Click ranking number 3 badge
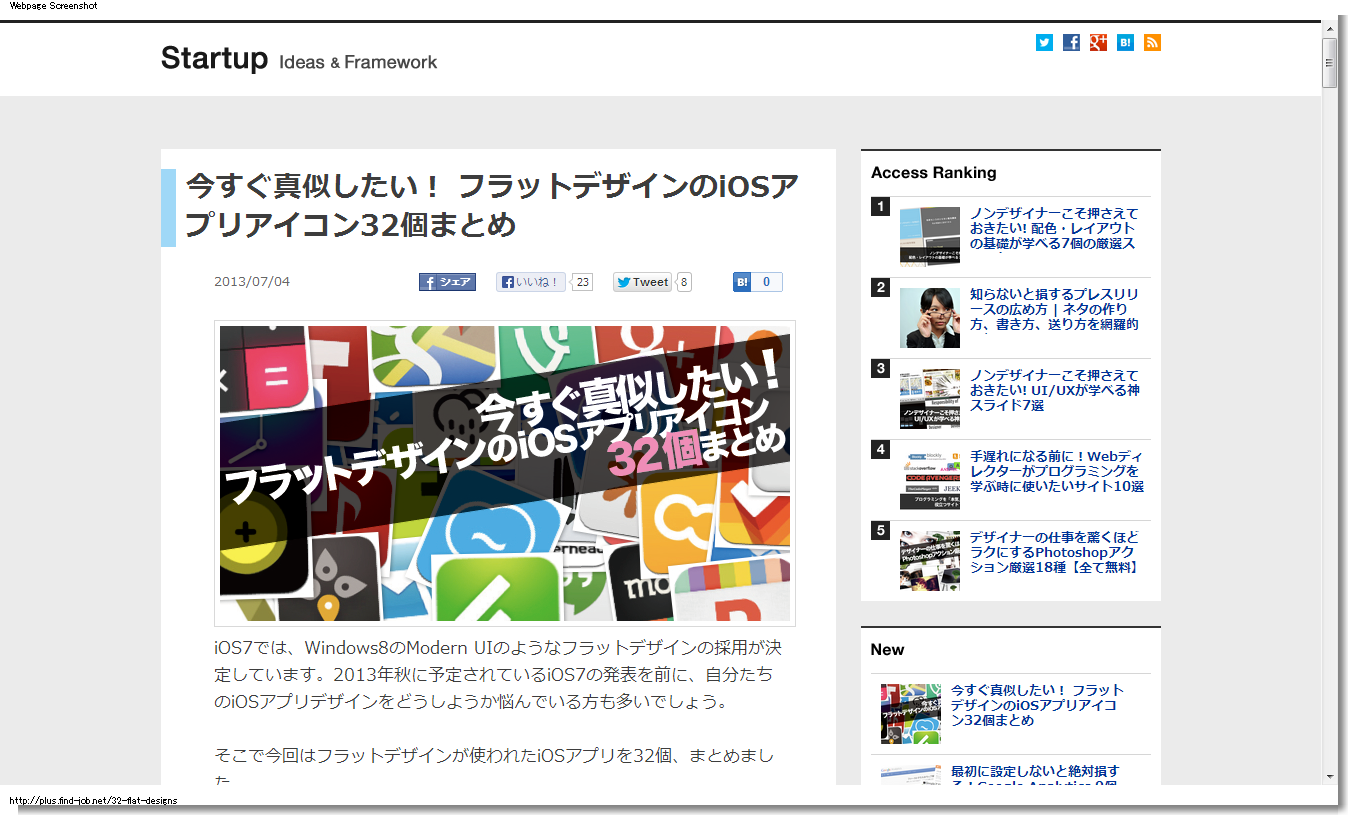Viewport: 1348px width, 815px height. coord(880,368)
